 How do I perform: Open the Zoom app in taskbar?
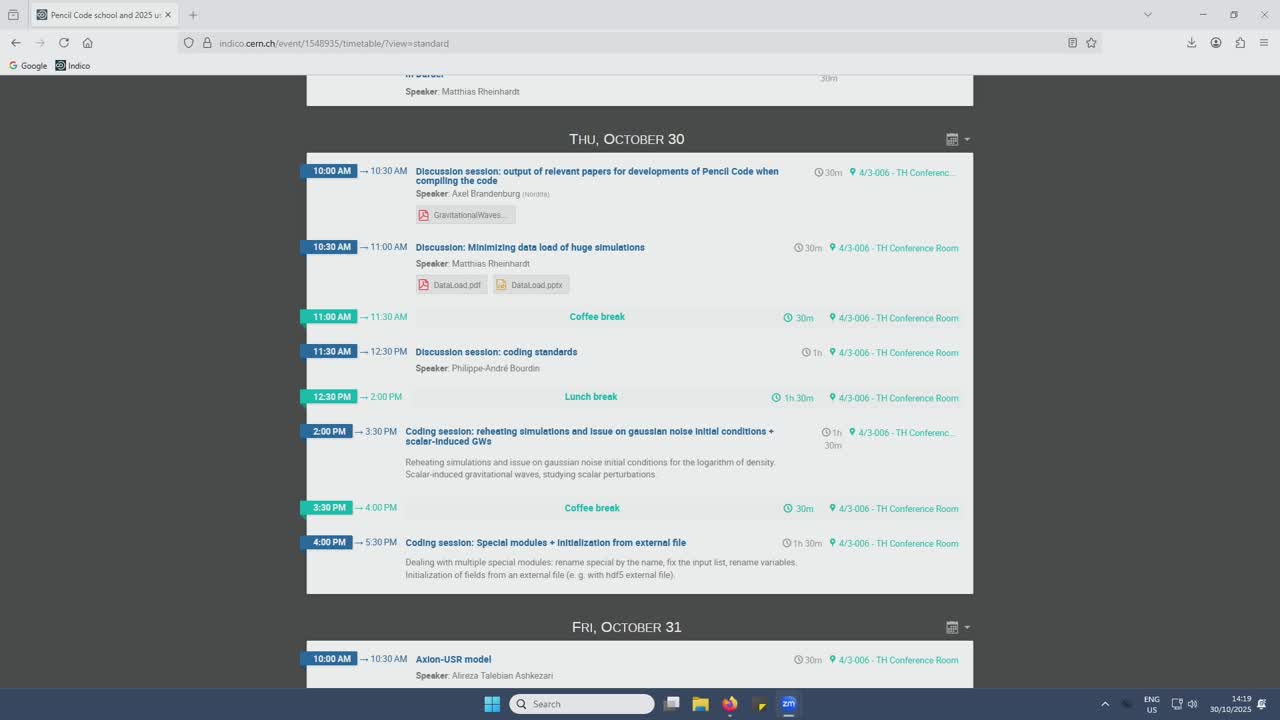(788, 704)
